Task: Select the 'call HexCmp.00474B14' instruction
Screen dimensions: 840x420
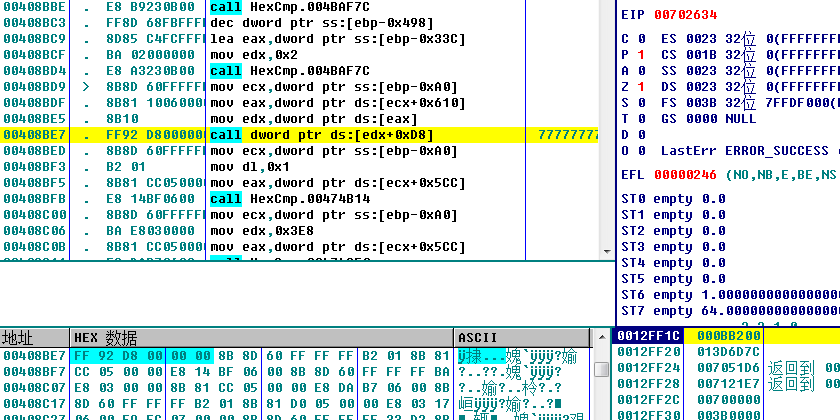Action: [290, 199]
